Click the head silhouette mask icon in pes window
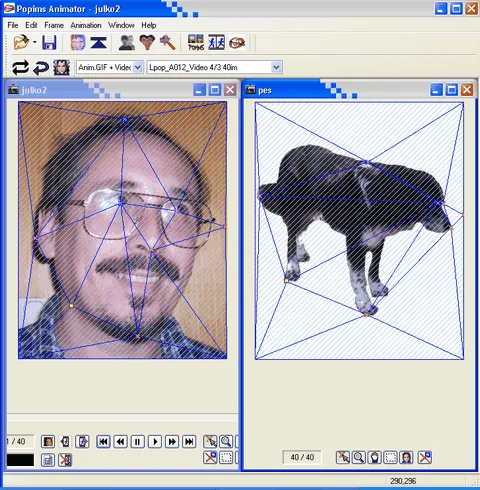Screen dimensions: 480x490 pos(375,458)
